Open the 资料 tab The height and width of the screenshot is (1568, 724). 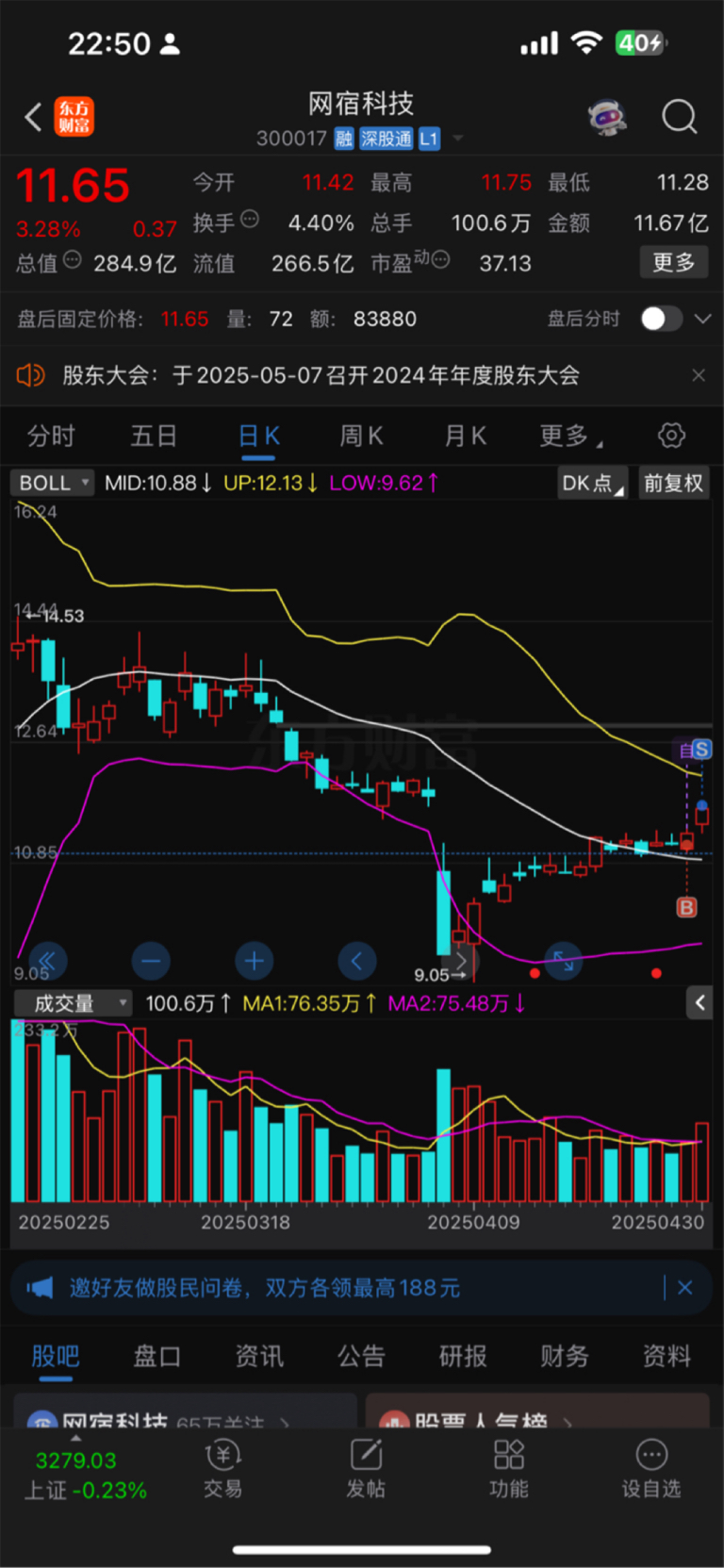[666, 1356]
